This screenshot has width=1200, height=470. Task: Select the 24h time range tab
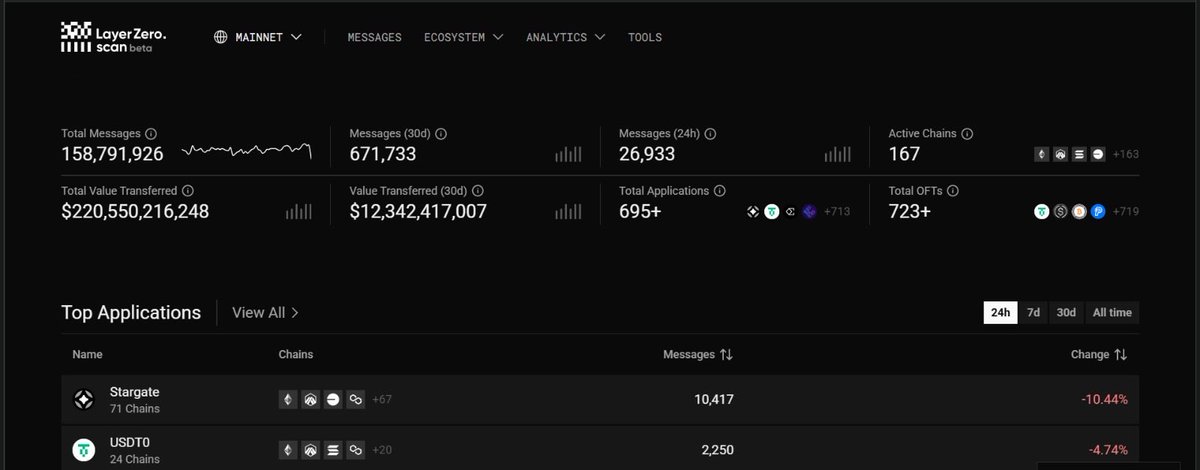(1000, 312)
